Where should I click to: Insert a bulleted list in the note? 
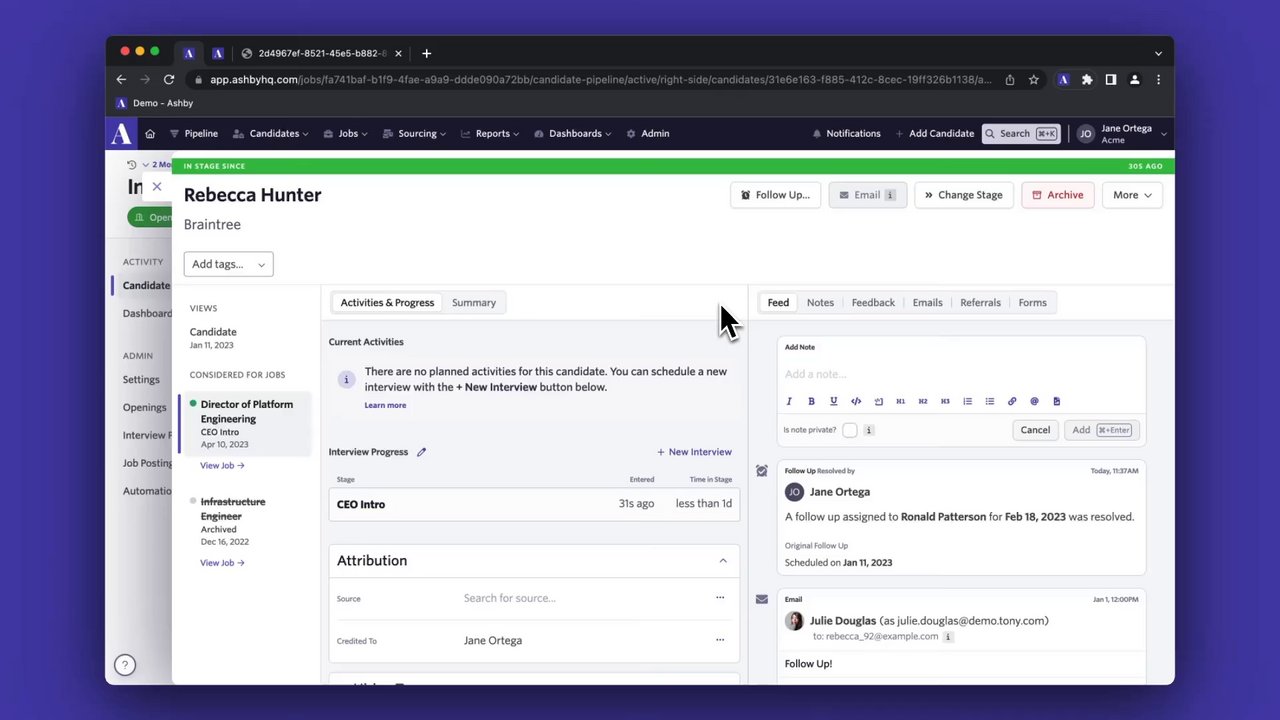pyautogui.click(x=989, y=401)
